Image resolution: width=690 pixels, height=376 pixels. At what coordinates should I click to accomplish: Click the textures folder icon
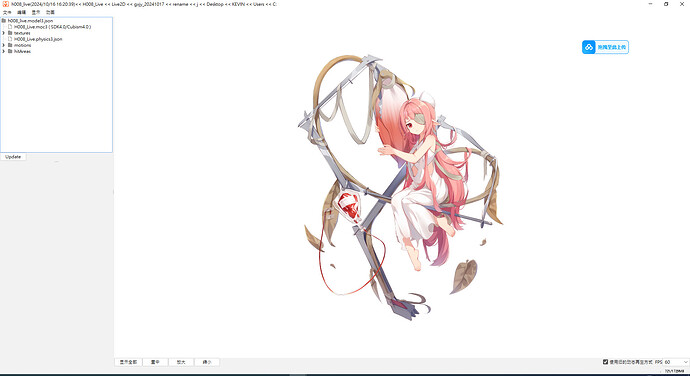pyautogui.click(x=10, y=33)
